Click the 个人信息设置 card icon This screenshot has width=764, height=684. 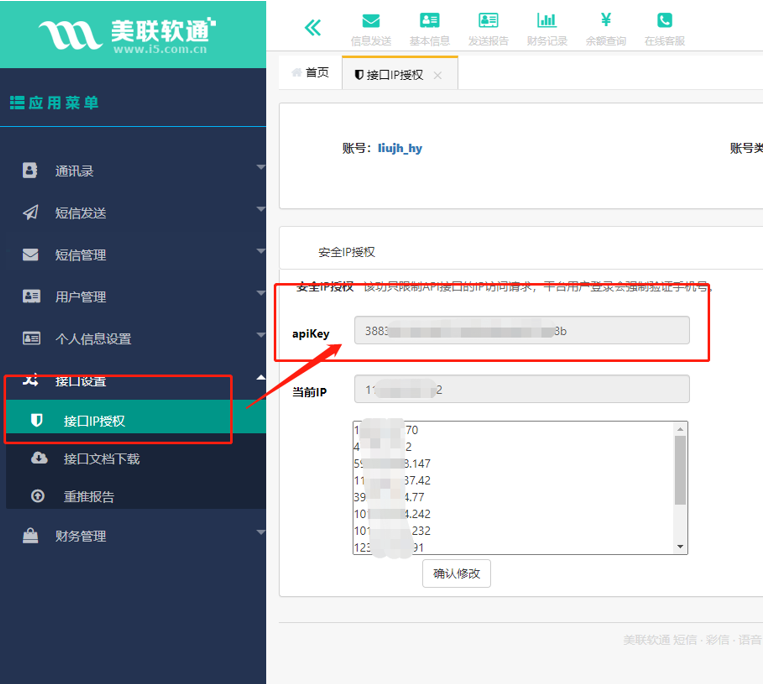tap(31, 338)
